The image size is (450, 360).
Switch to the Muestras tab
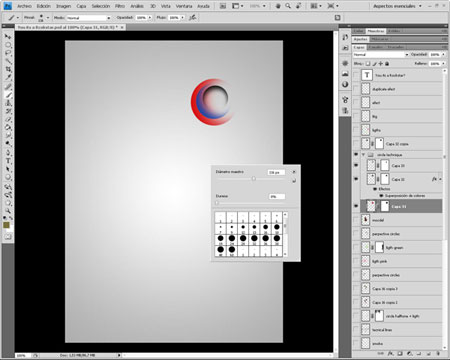click(376, 31)
